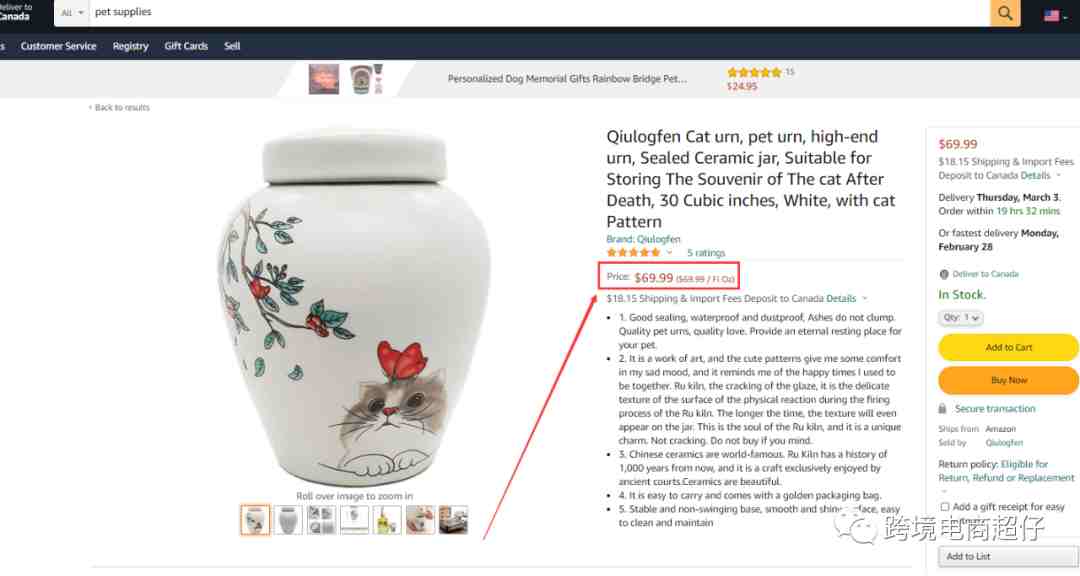Click into the pet supplies search field
Viewport: 1080px width, 576px height.
539,12
